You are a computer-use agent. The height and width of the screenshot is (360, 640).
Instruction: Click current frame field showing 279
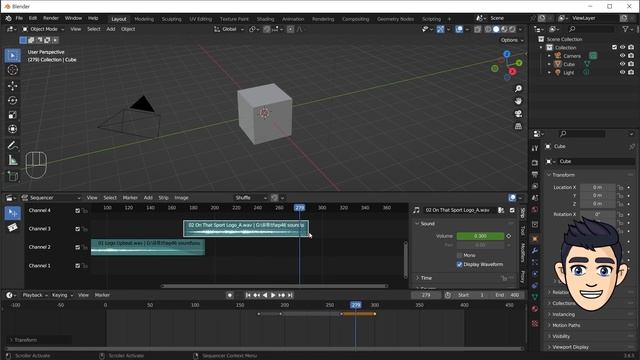(x=426, y=295)
